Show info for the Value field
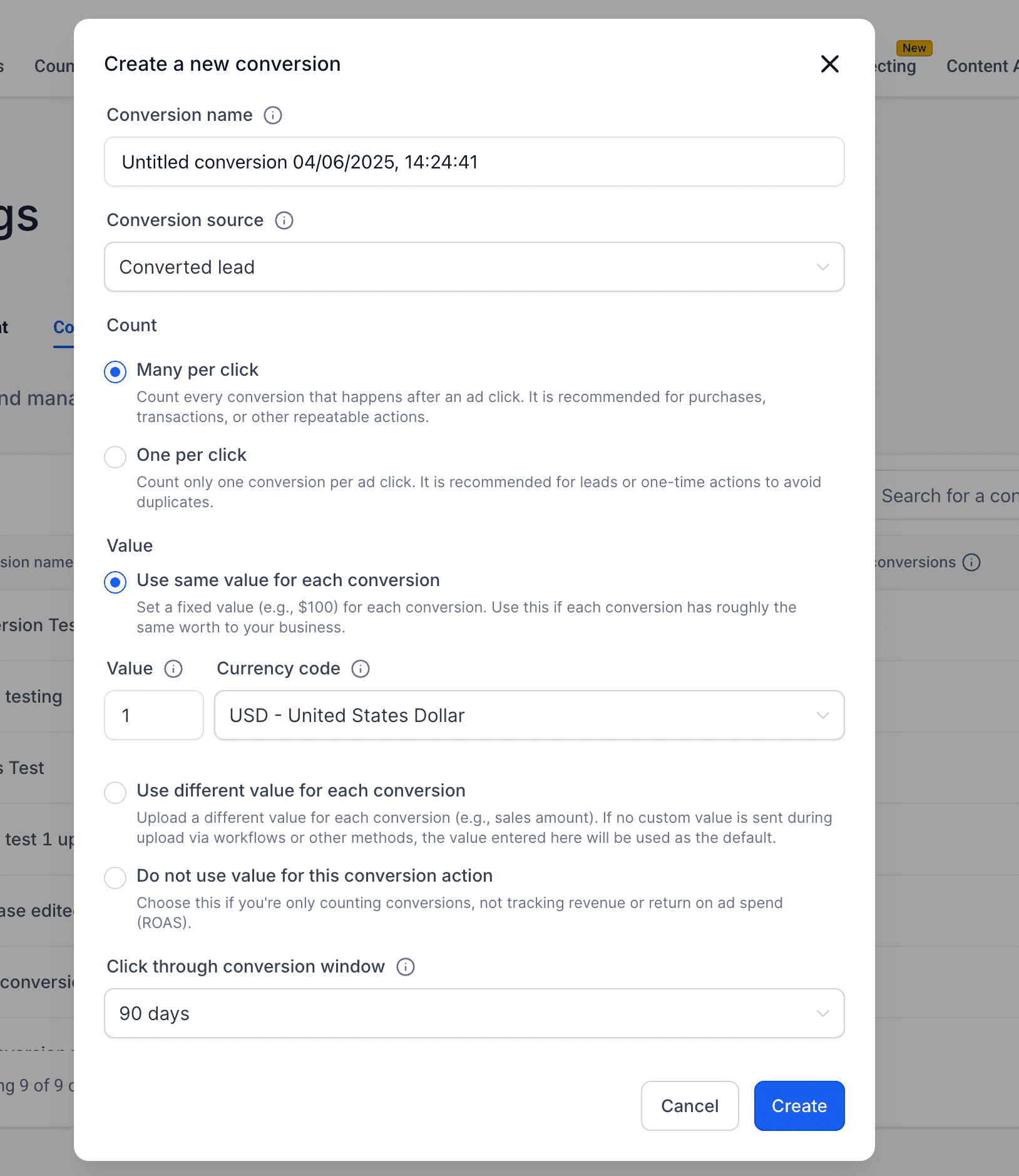1019x1176 pixels. [x=173, y=669]
